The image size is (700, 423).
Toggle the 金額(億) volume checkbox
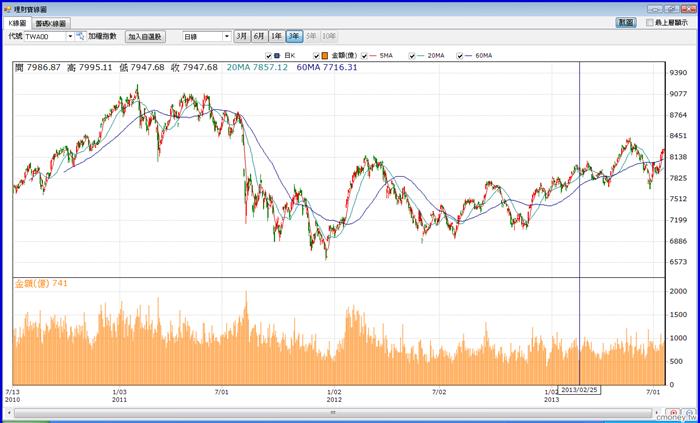316,56
